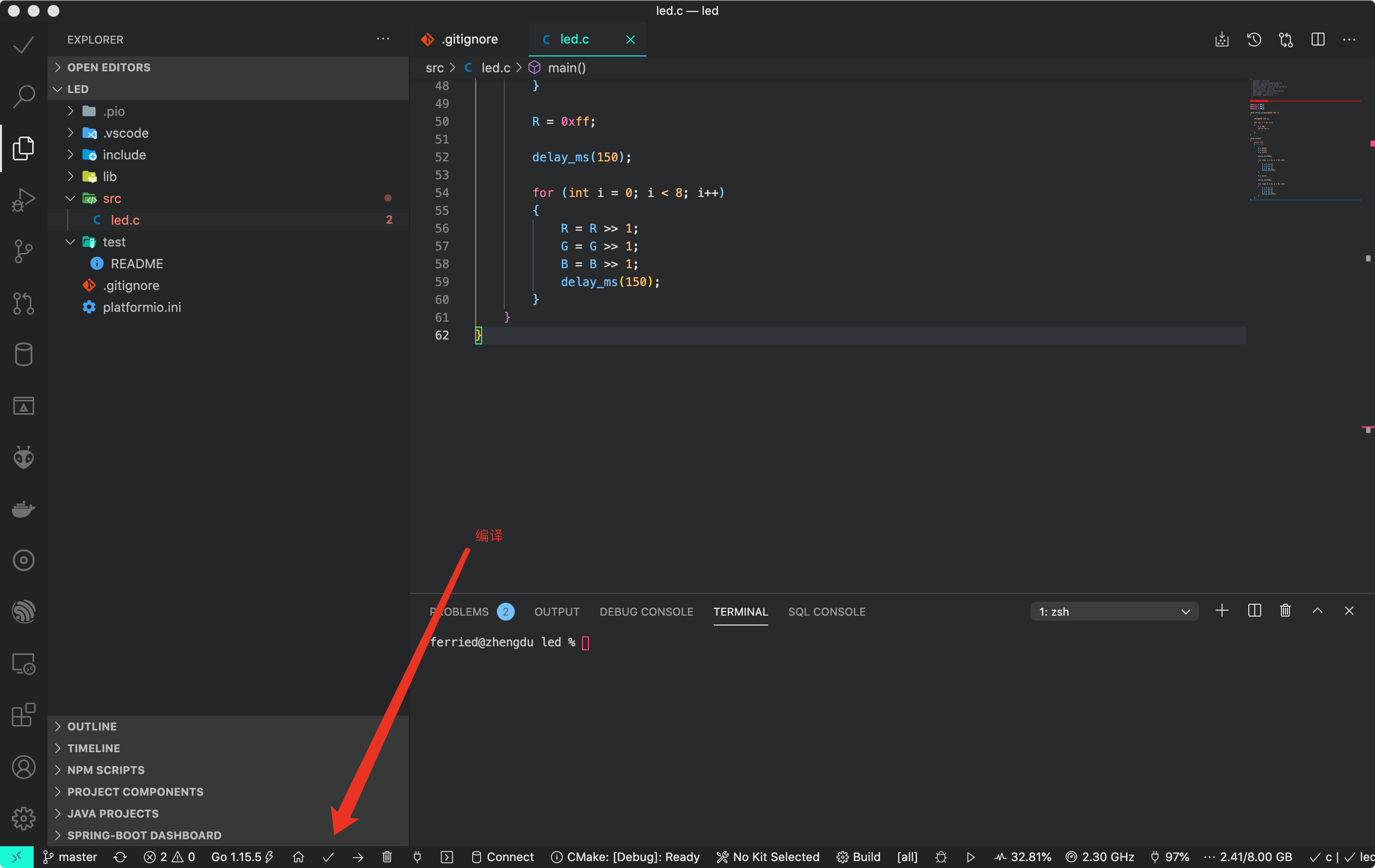This screenshot has width=1375, height=868.
Task: Open the remote window indicator
Action: 17,857
